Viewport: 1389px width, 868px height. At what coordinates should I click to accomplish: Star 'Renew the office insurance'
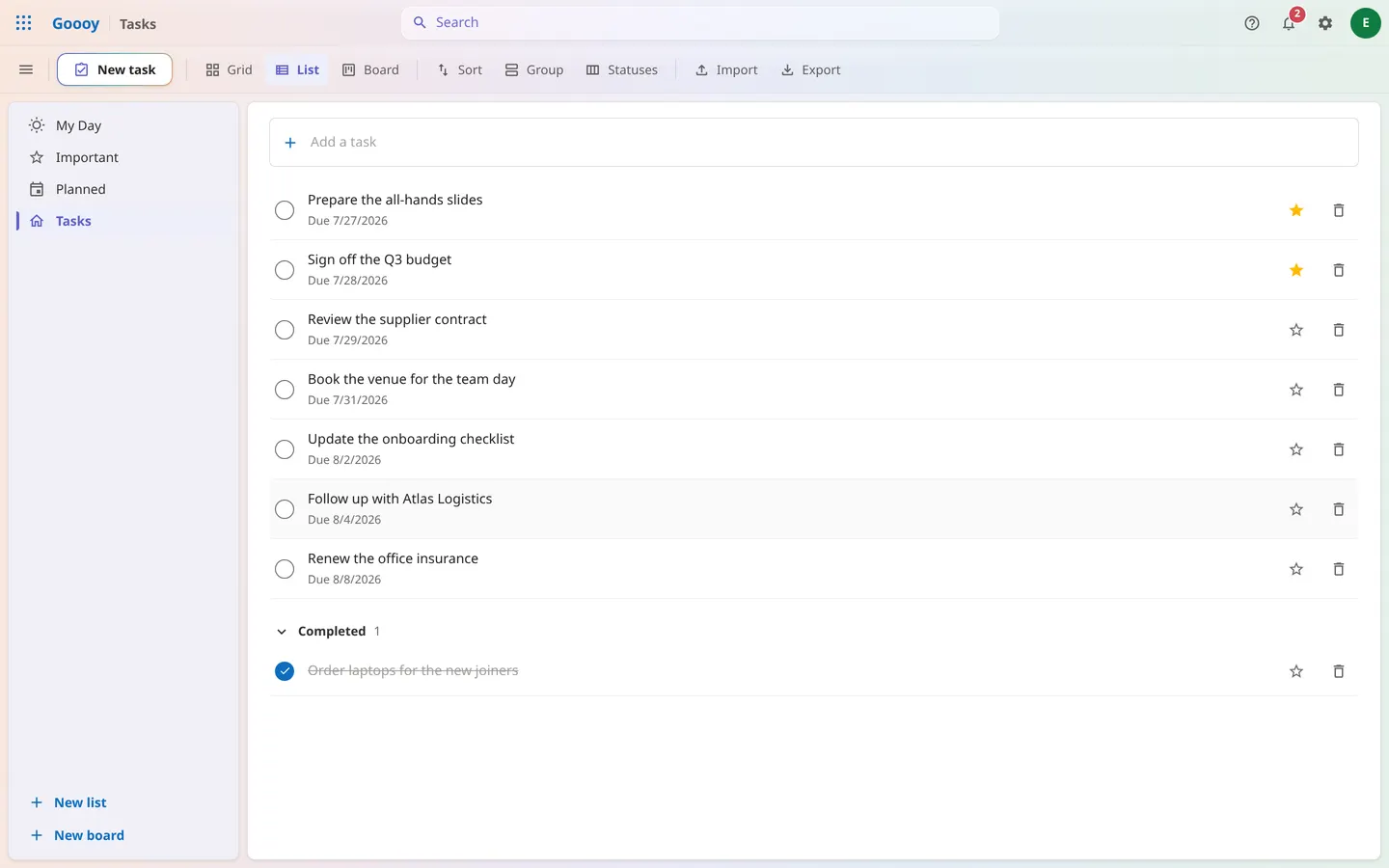coord(1296,569)
